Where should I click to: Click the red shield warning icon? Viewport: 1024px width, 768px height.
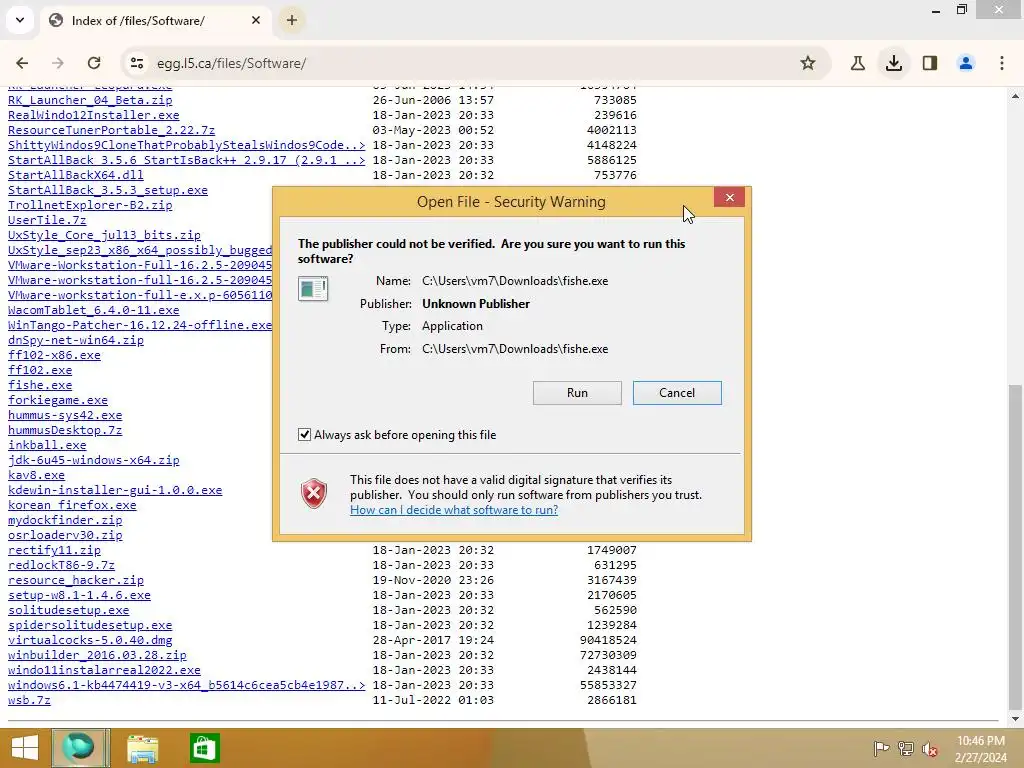tap(314, 494)
